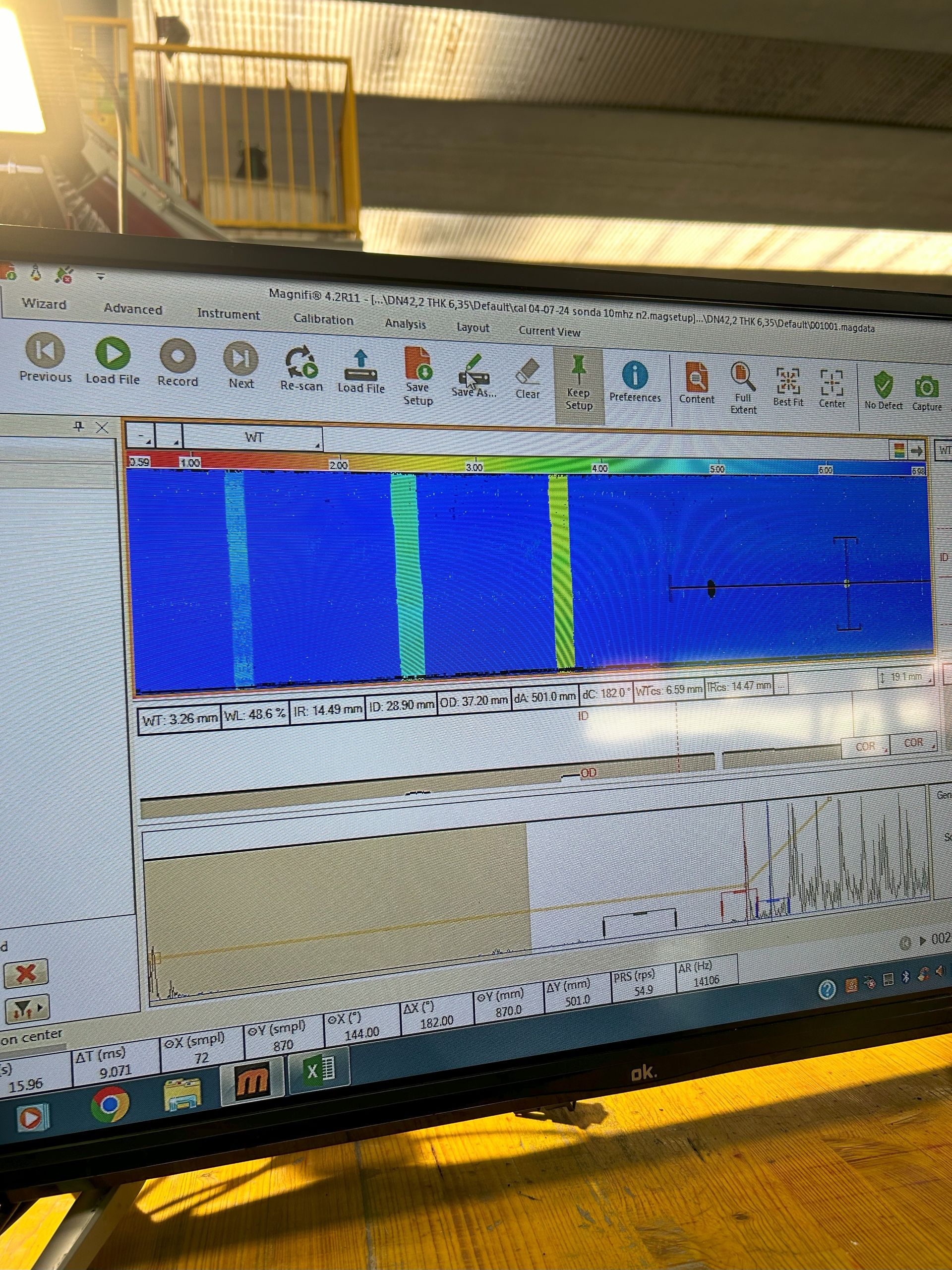Open the second small dropdown left of WT
This screenshot has height=1270, width=952.
click(169, 436)
